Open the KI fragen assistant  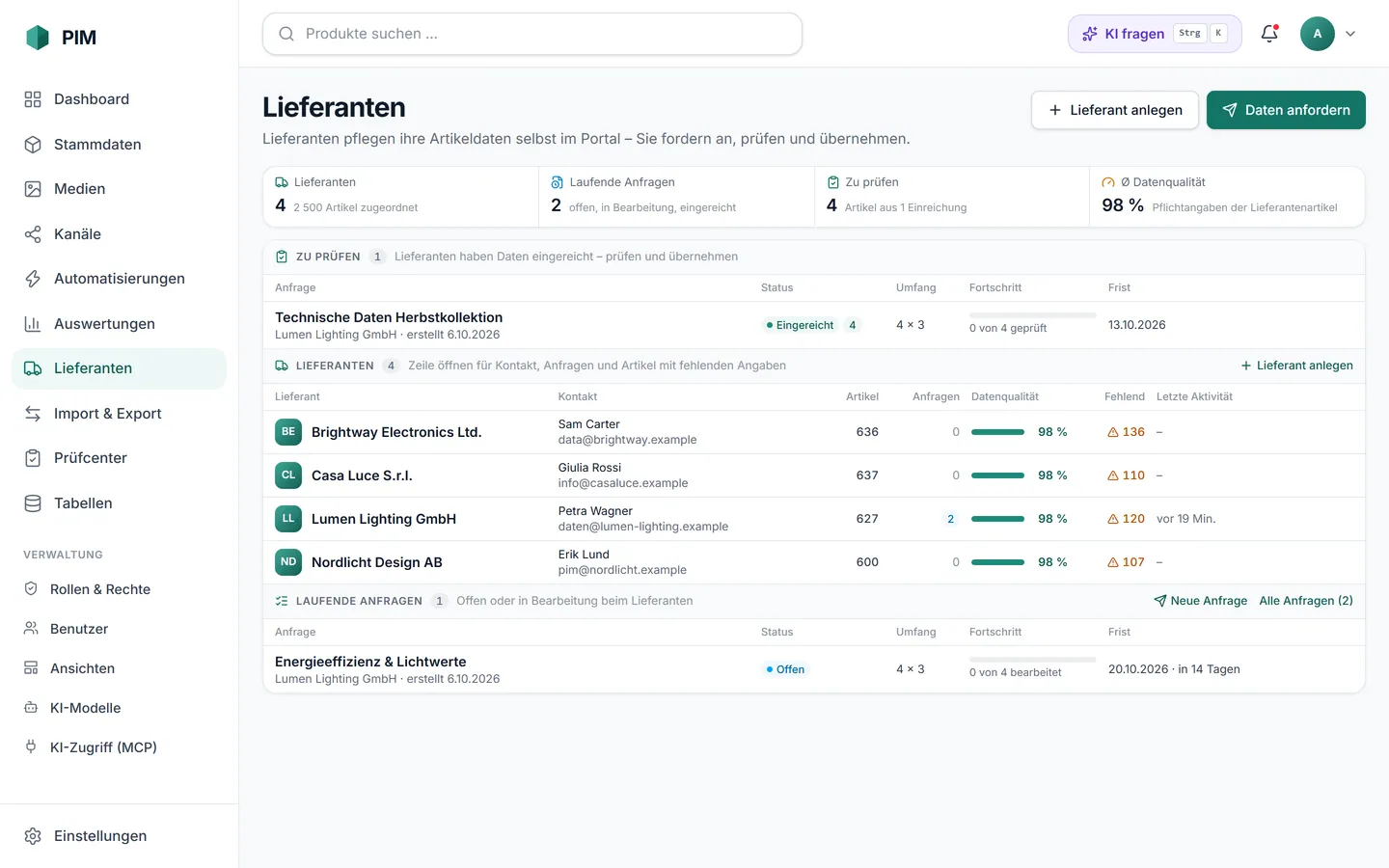click(1155, 34)
